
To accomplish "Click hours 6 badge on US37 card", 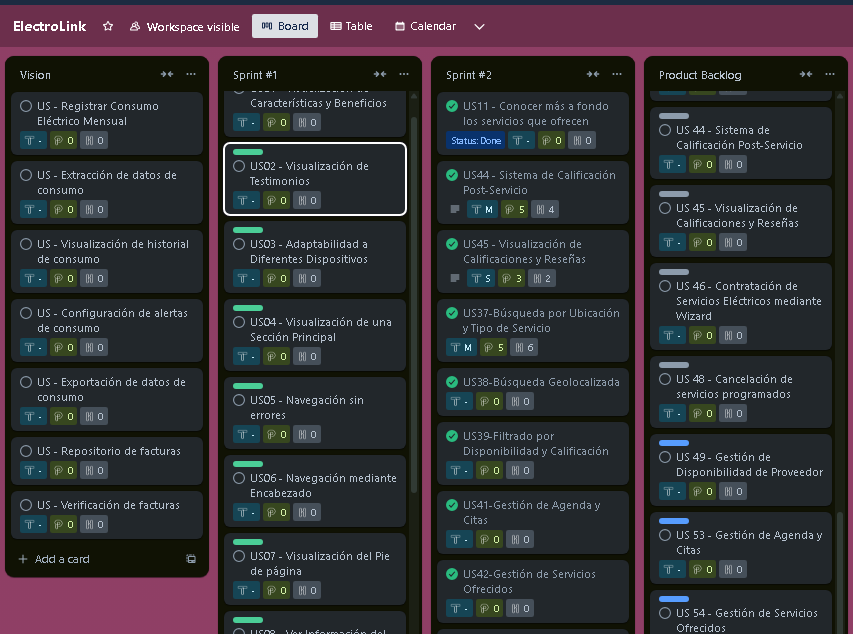I will [524, 347].
